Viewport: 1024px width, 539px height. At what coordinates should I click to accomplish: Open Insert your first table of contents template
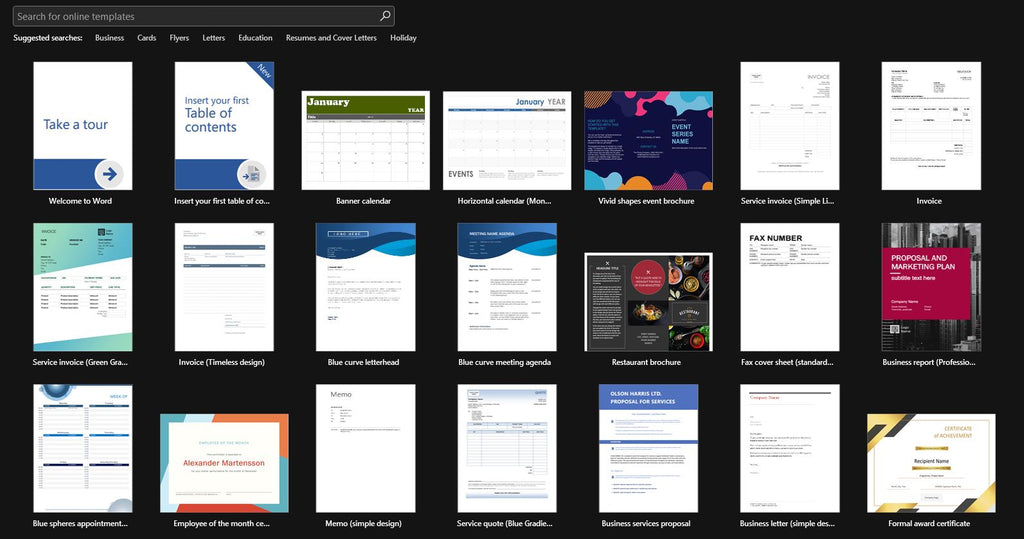tap(224, 126)
